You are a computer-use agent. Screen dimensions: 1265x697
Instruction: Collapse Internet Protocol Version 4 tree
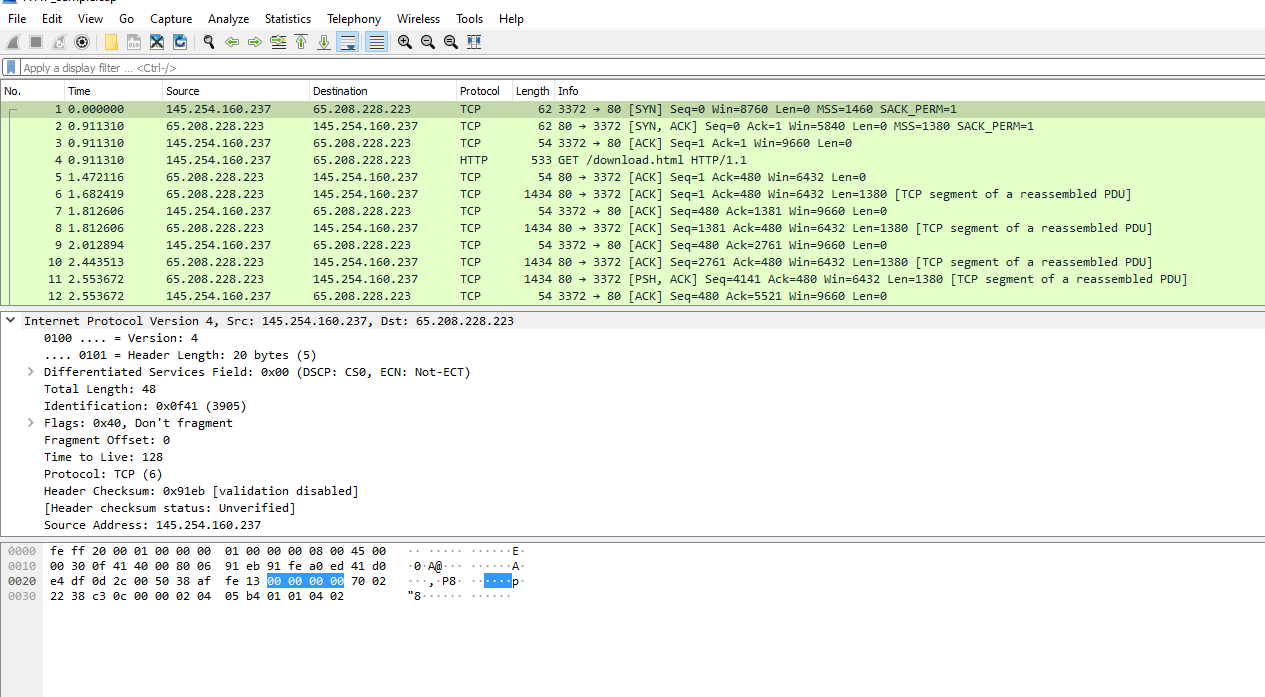[11, 321]
